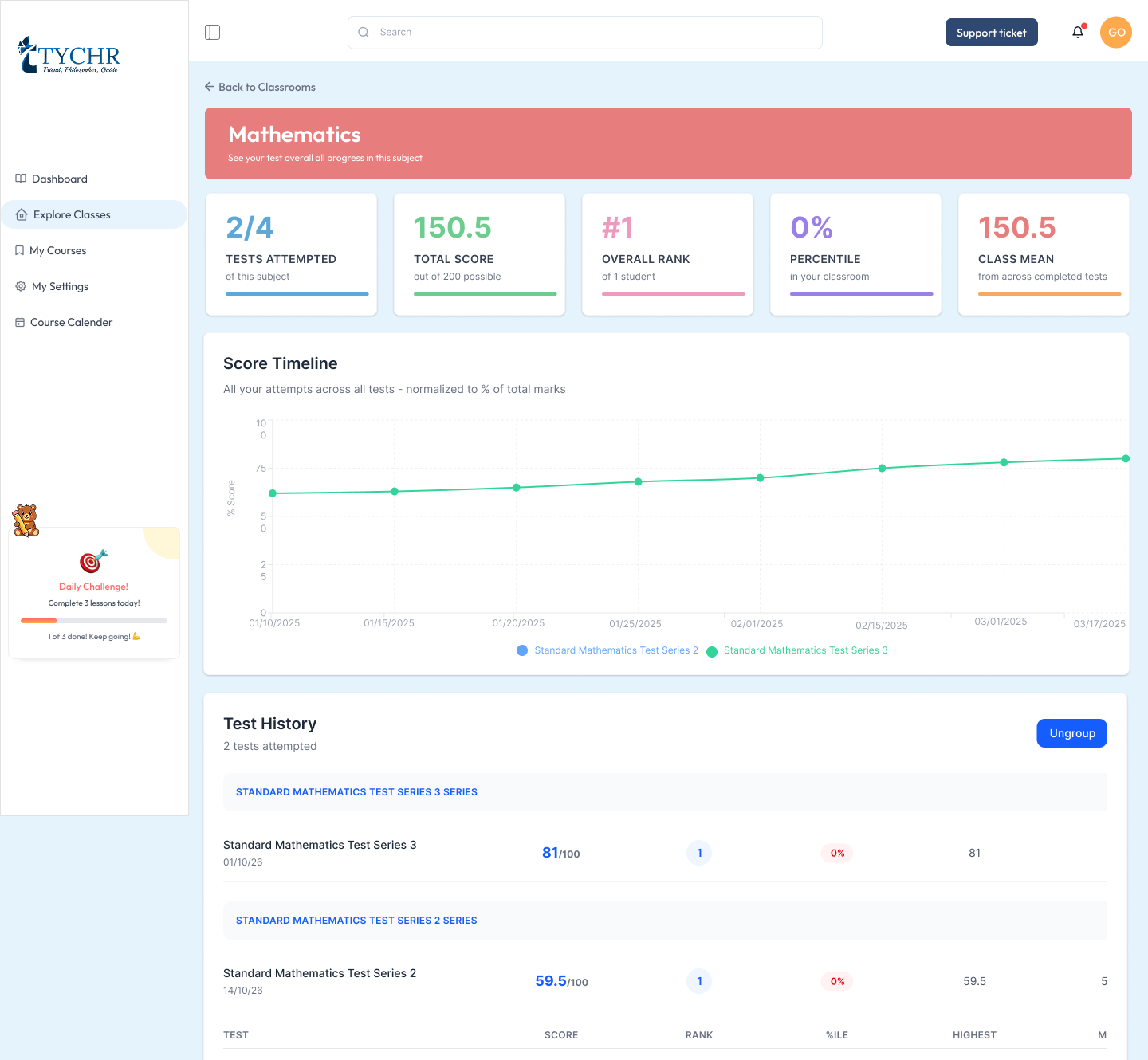Focus the Search input field
Screen dimensions: 1148x1060
click(585, 33)
